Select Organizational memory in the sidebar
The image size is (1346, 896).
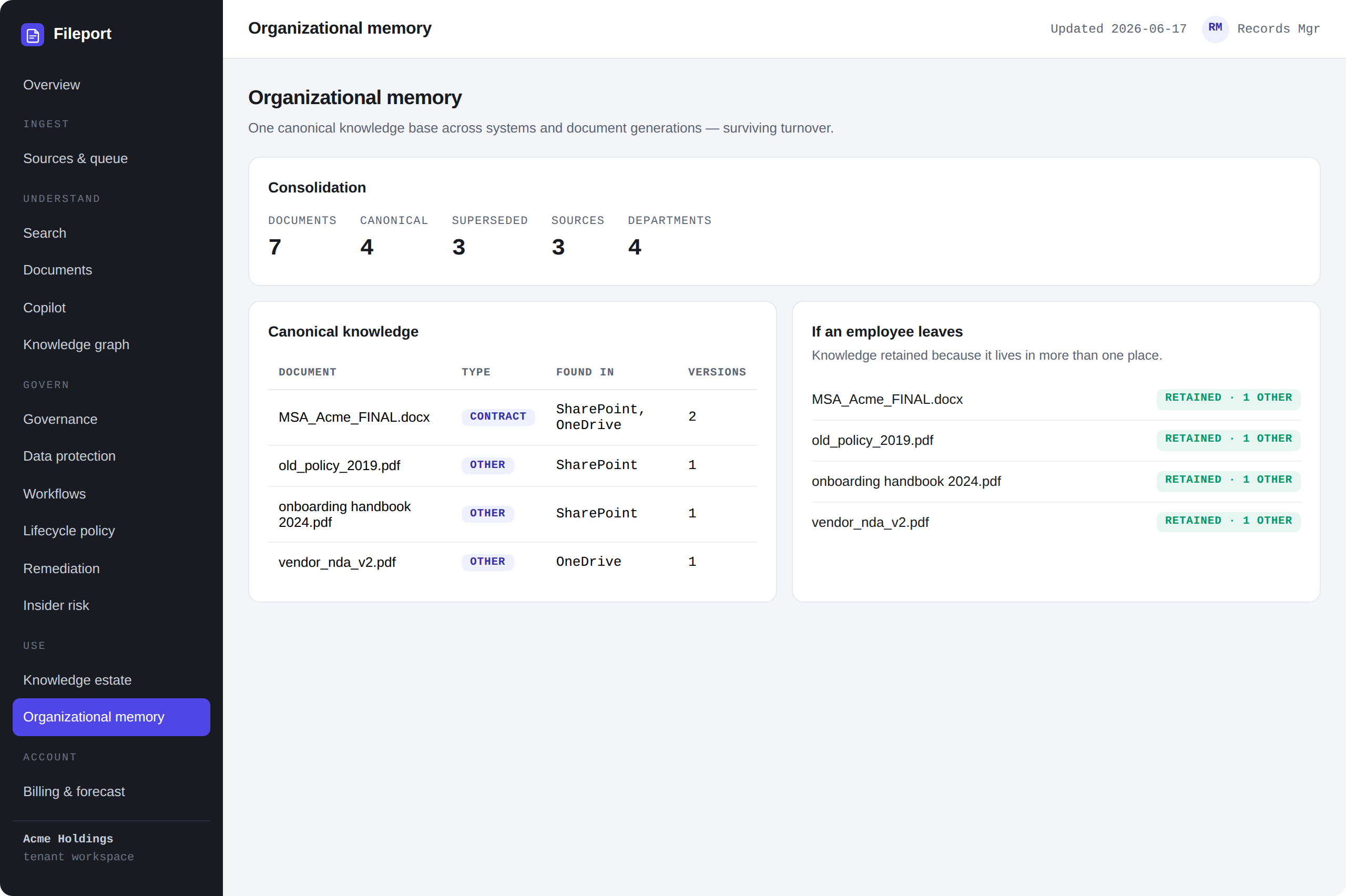click(111, 717)
